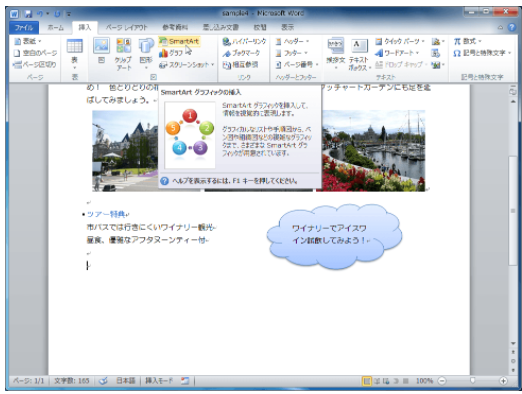This screenshot has width=522, height=394.
Task: Click the vertical scrollbar thumb
Action: tap(513, 211)
